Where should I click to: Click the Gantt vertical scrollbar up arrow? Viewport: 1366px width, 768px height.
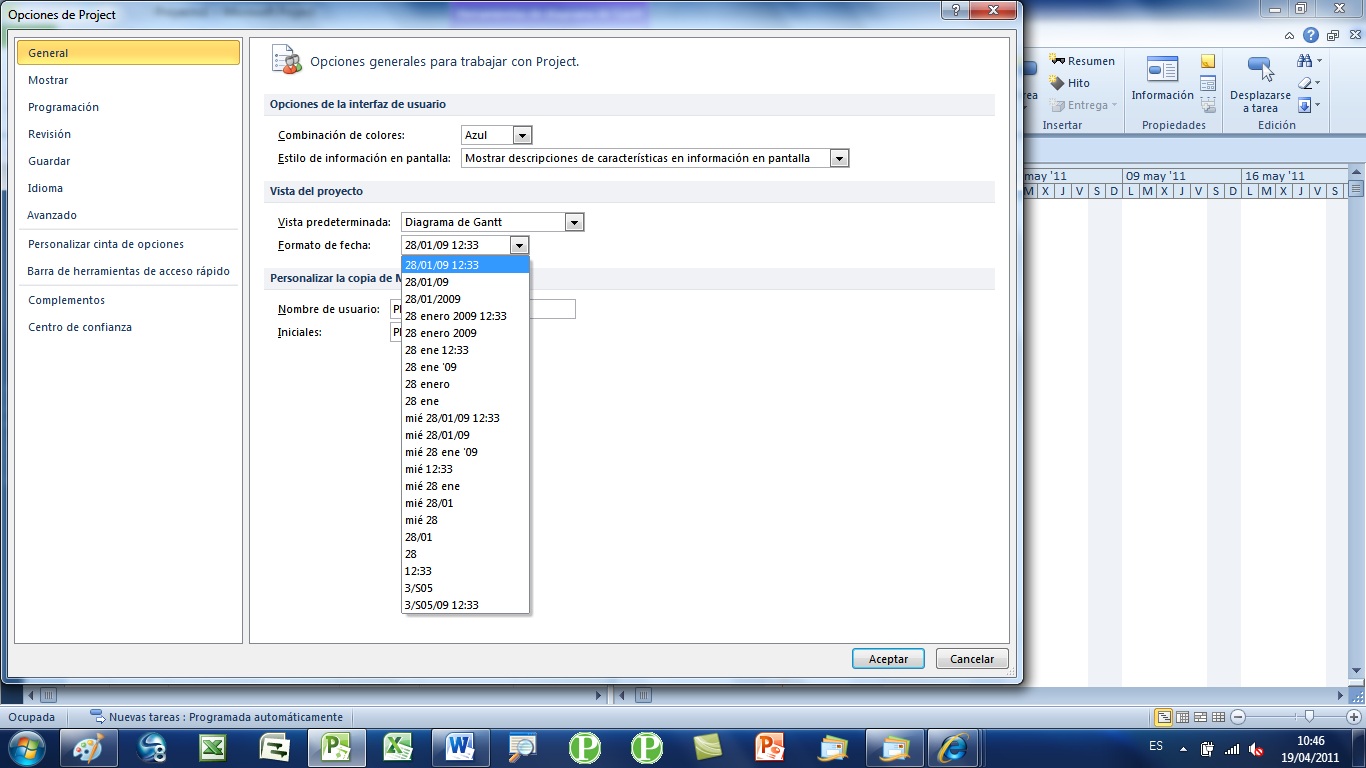tap(1356, 173)
